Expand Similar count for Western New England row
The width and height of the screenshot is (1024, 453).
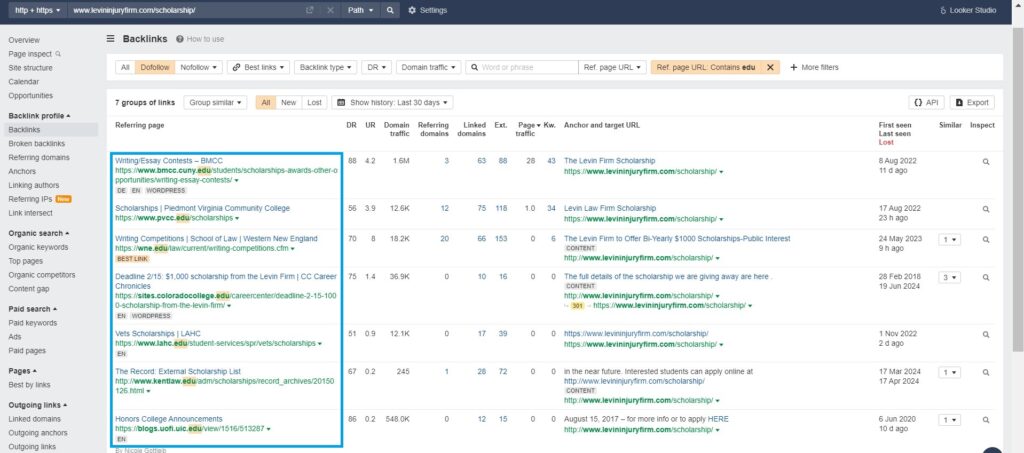click(950, 240)
